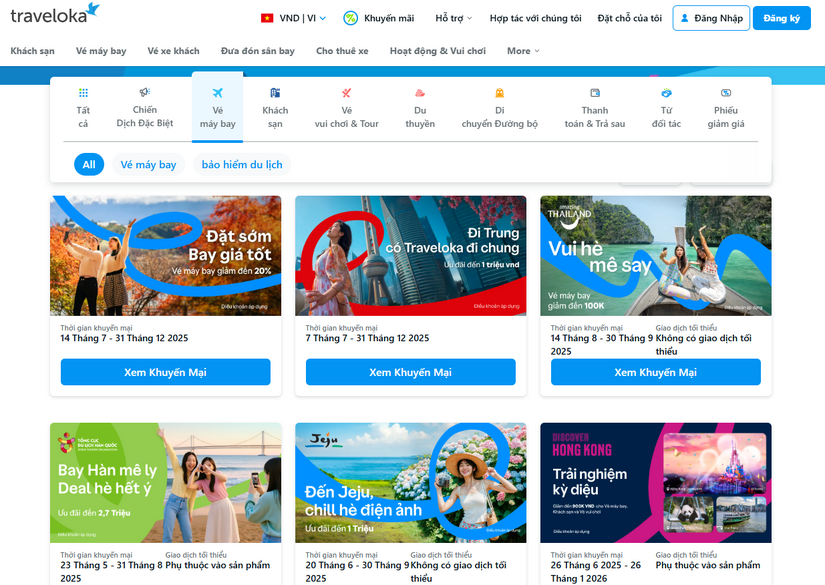Open Hoạt động & Vui chơi navigation item
This screenshot has width=825, height=585.
438,51
